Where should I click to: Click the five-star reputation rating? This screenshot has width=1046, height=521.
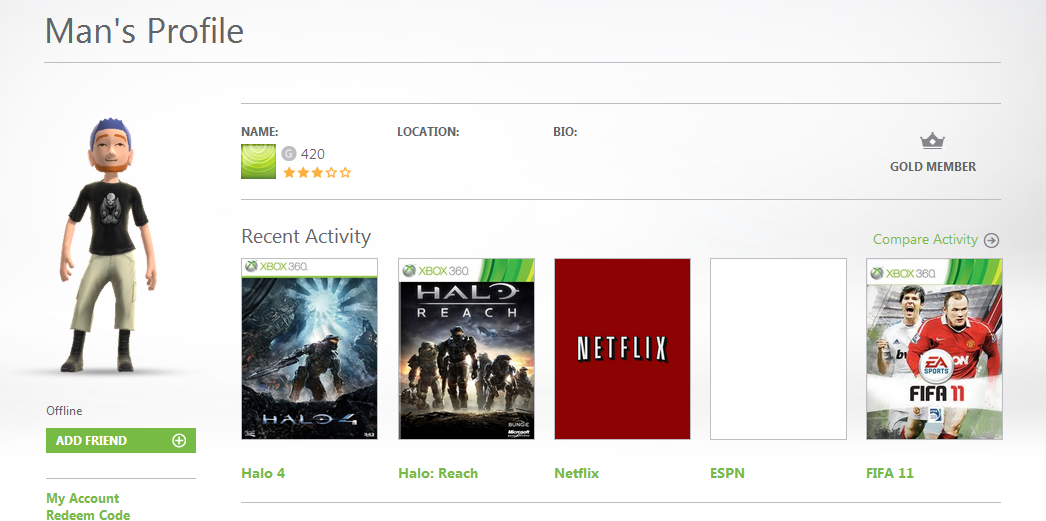(x=317, y=173)
